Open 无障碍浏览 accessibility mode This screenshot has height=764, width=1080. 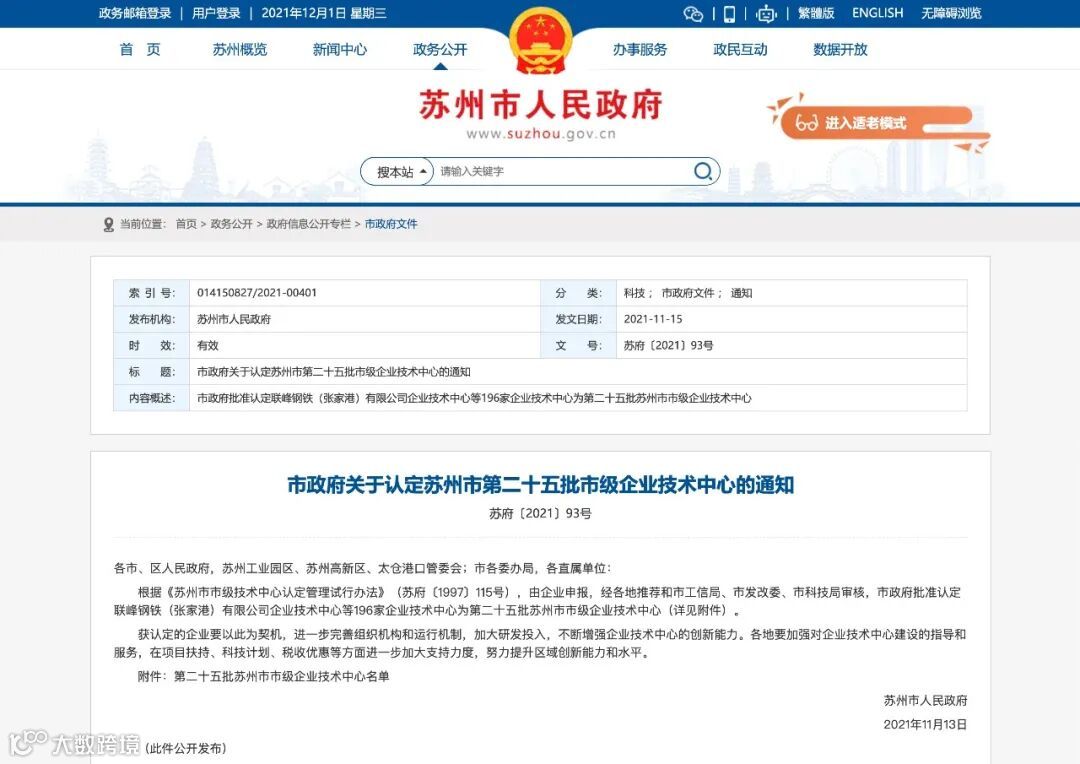click(951, 13)
